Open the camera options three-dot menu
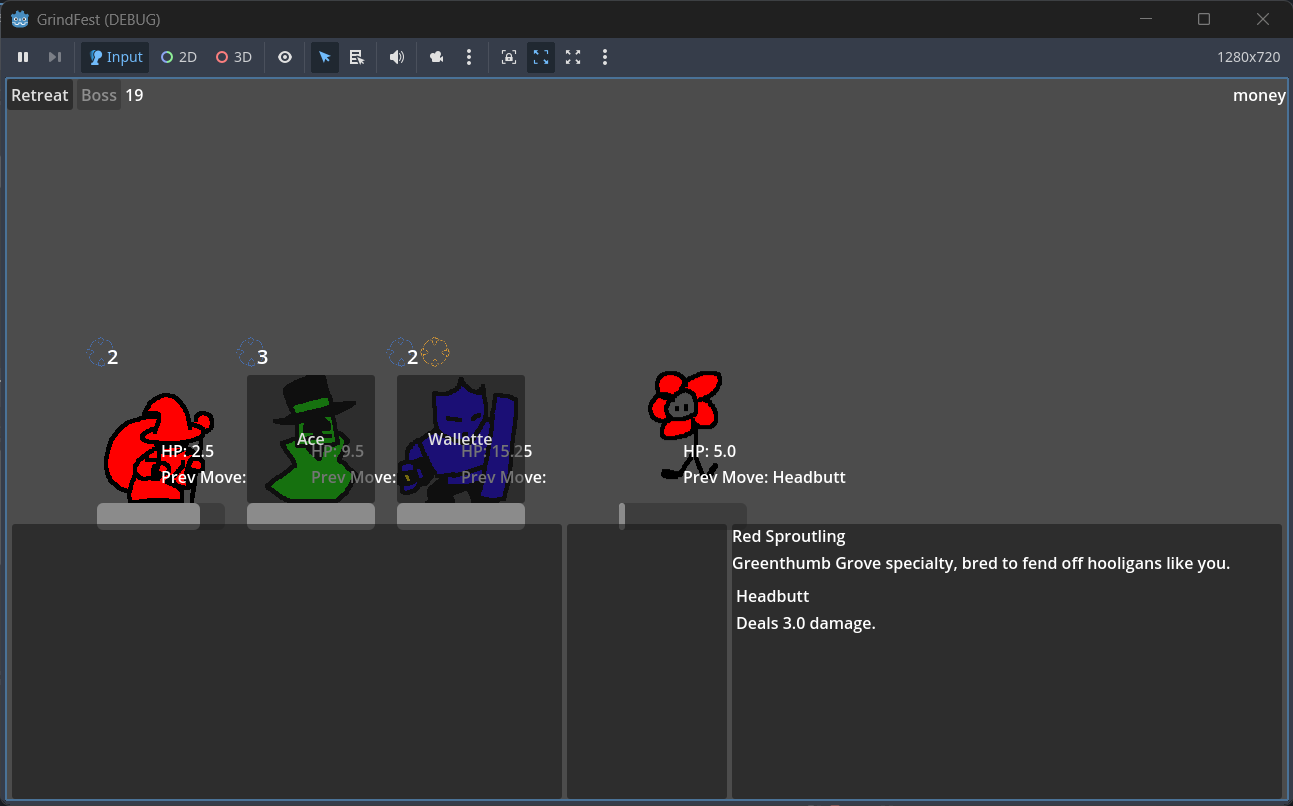1293x806 pixels. point(469,57)
